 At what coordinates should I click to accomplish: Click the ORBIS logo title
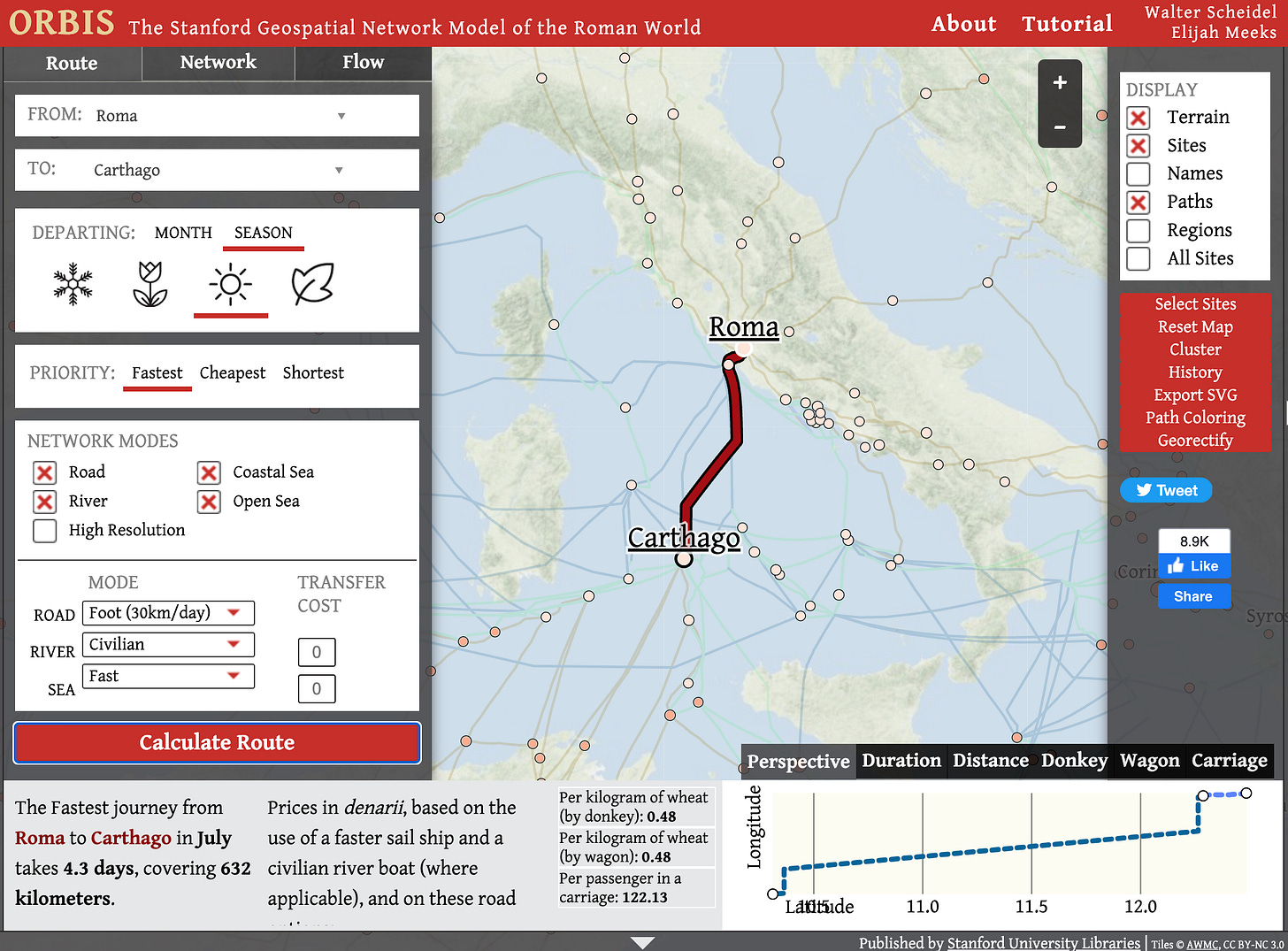[x=62, y=23]
